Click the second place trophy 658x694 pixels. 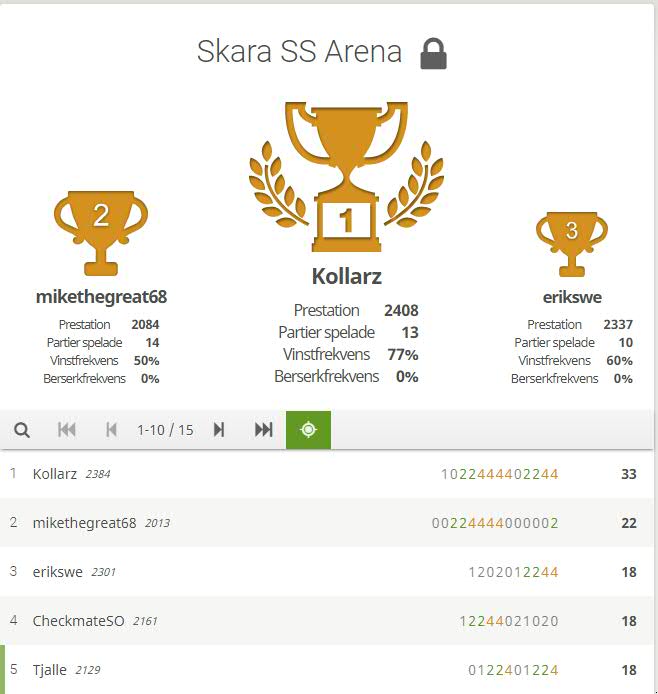pos(101,233)
